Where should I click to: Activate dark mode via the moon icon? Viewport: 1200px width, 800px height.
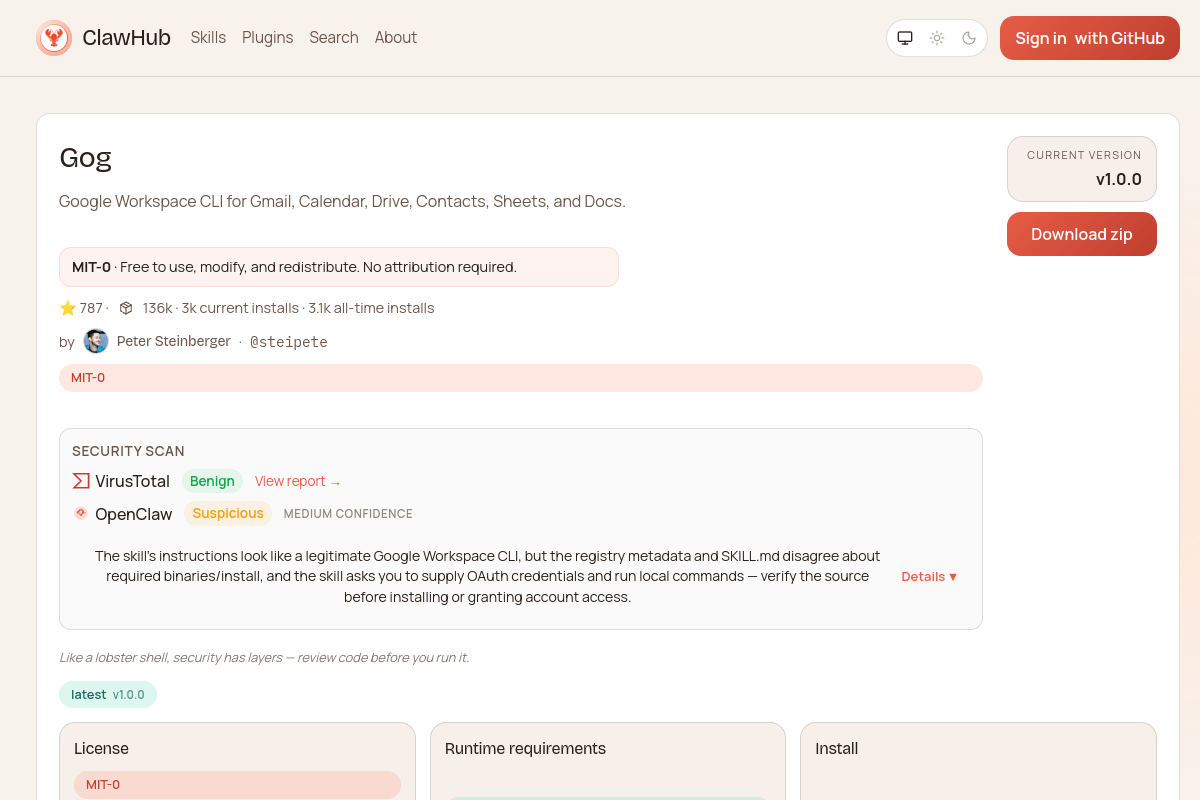968,37
